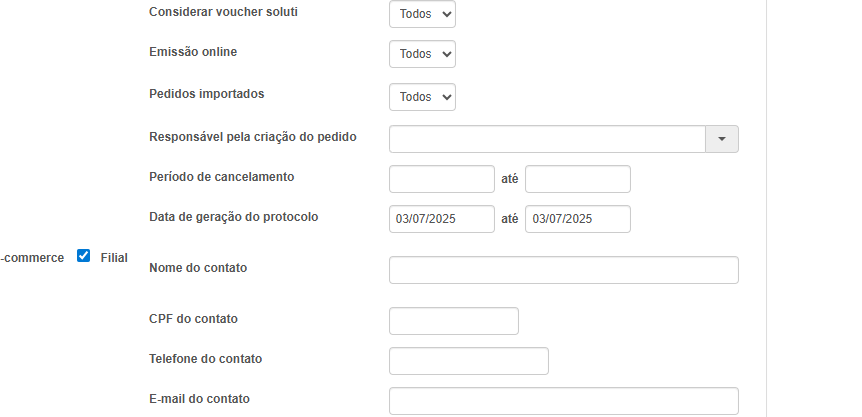
Task: Open the Pedidos importados dropdown
Action: point(422,97)
